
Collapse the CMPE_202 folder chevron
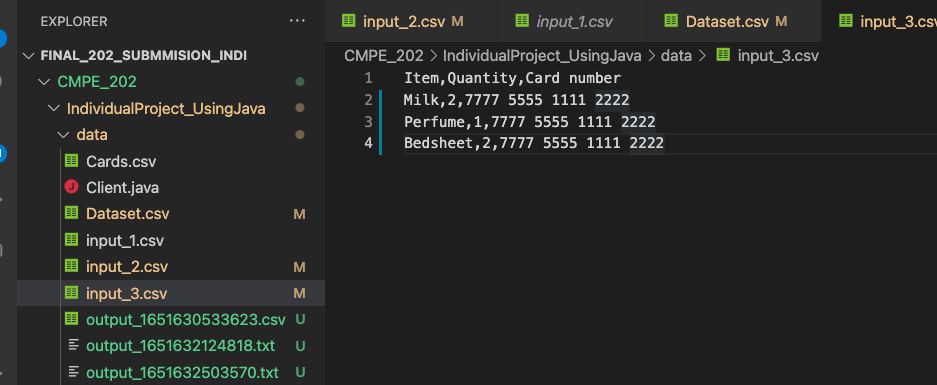point(44,82)
